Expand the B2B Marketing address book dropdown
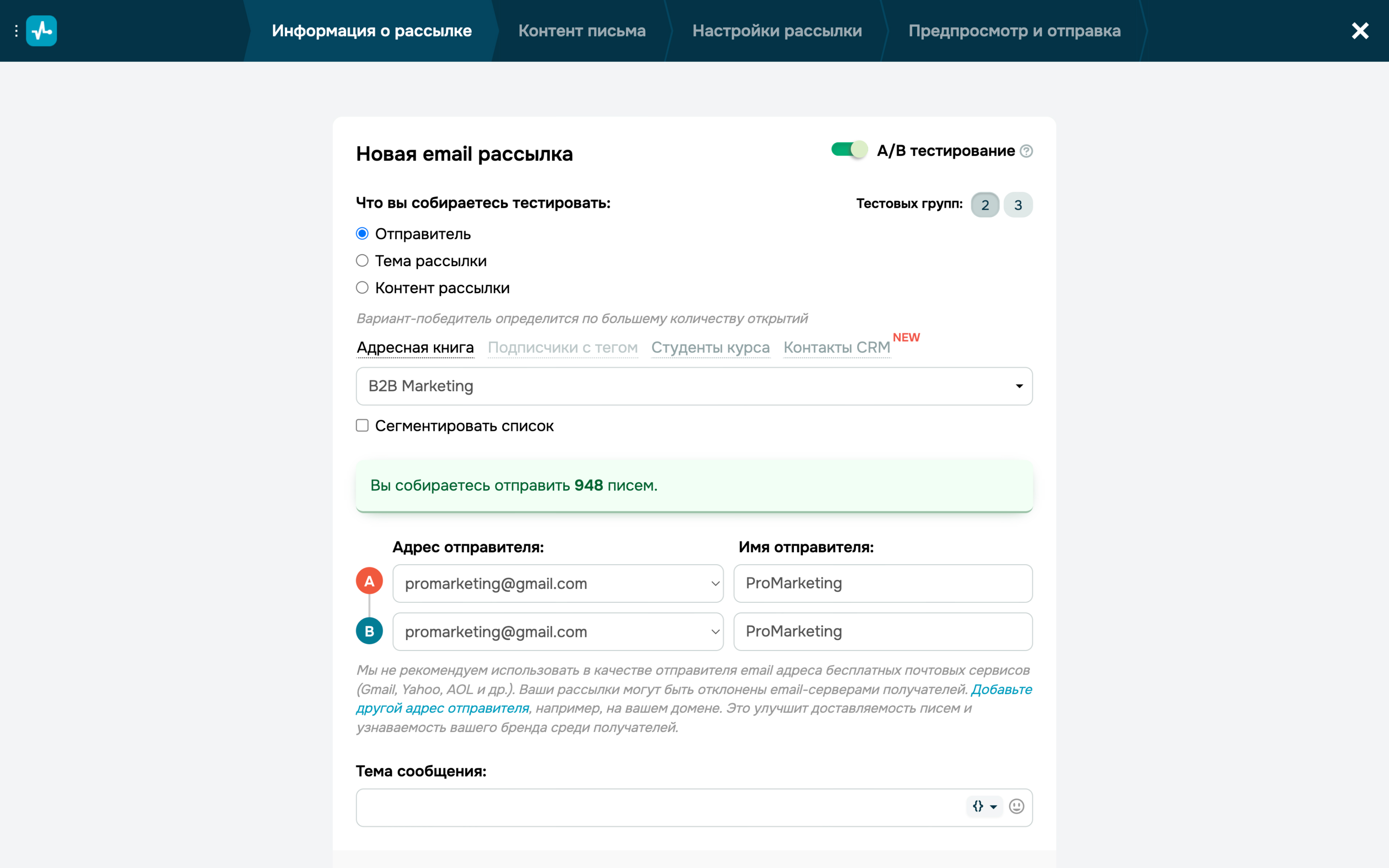 [x=694, y=386]
